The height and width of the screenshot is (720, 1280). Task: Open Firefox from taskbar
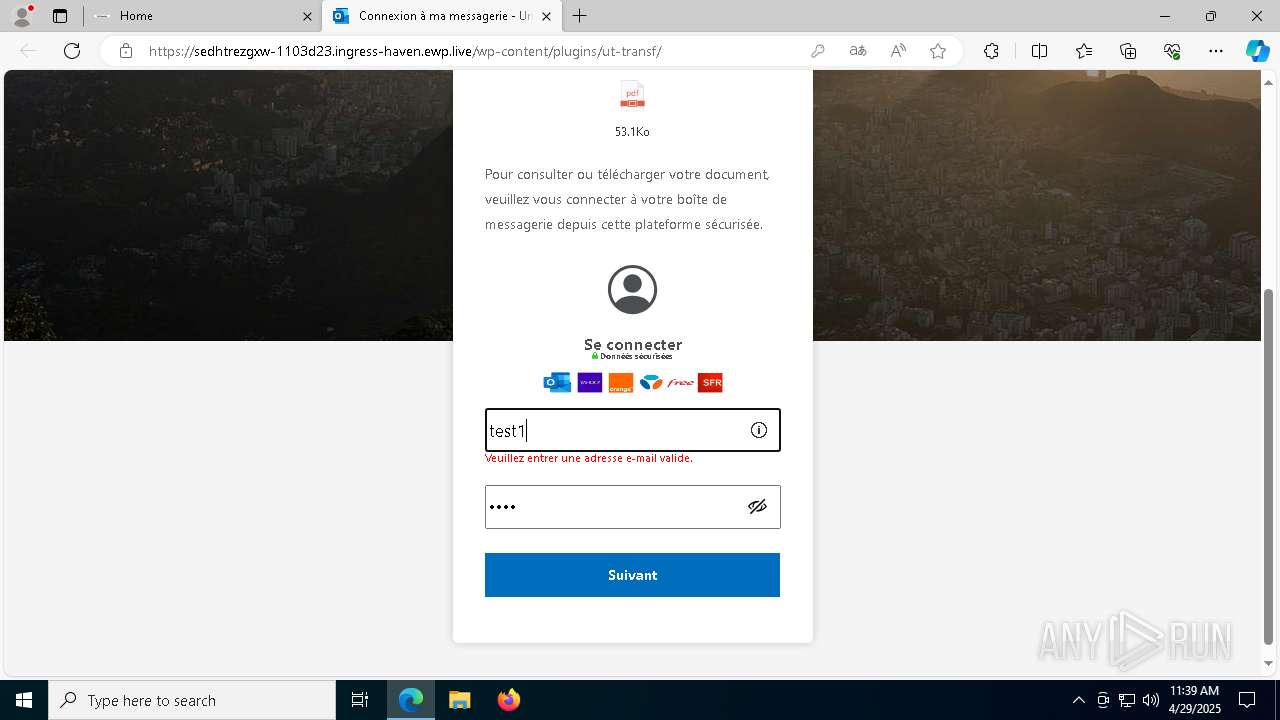point(509,700)
